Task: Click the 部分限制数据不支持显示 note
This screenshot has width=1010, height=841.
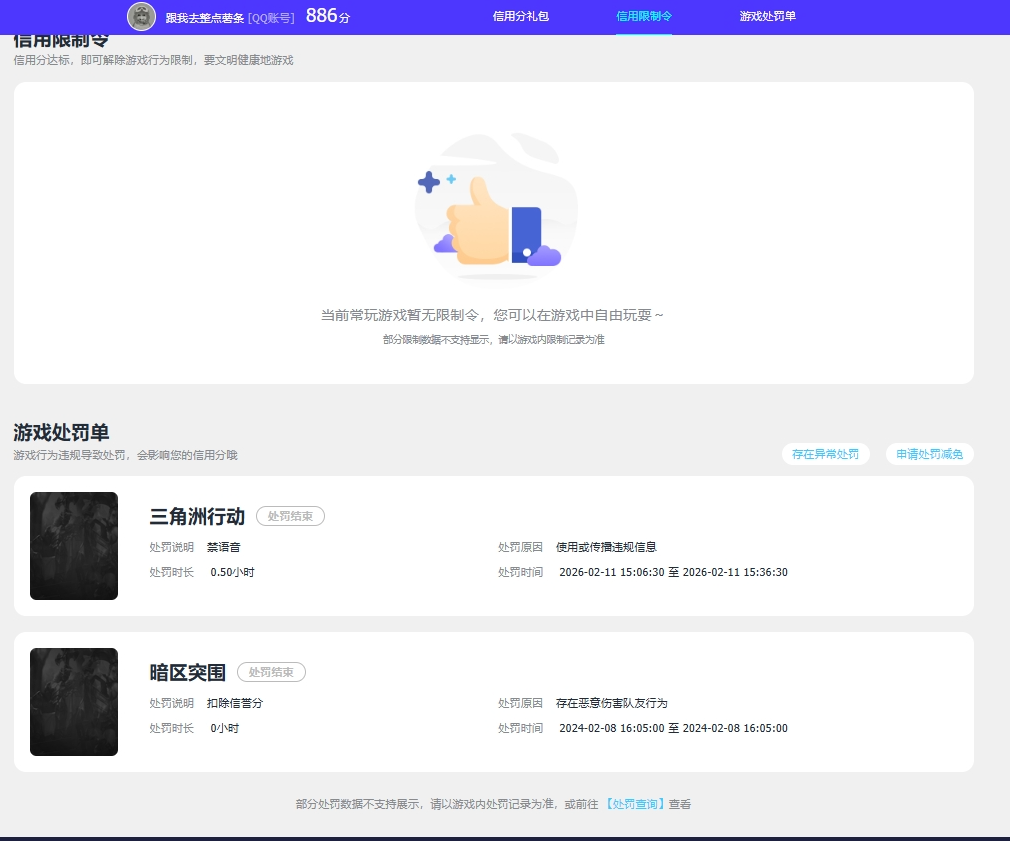Action: coord(493,339)
